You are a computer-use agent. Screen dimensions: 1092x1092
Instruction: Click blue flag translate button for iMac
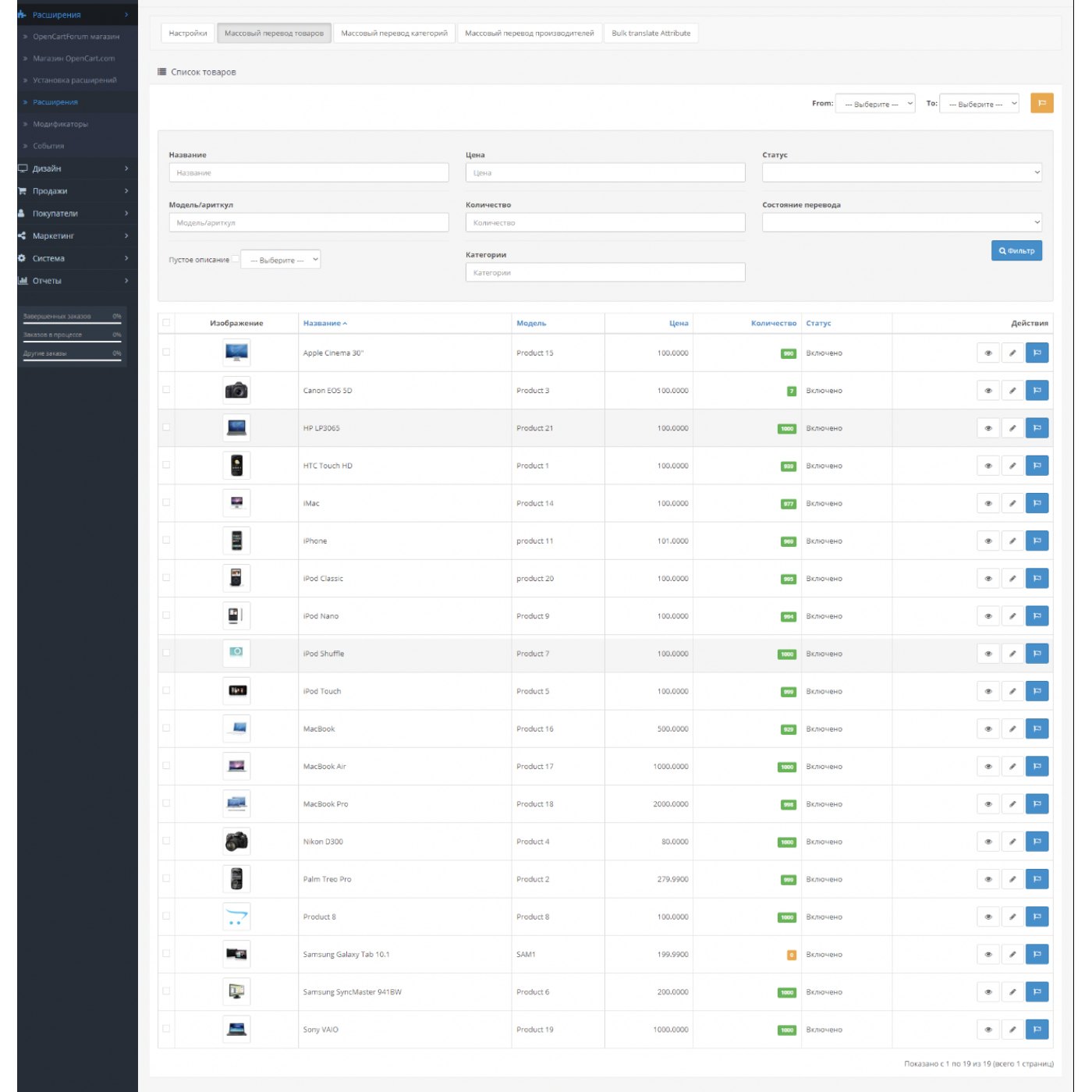point(1037,503)
